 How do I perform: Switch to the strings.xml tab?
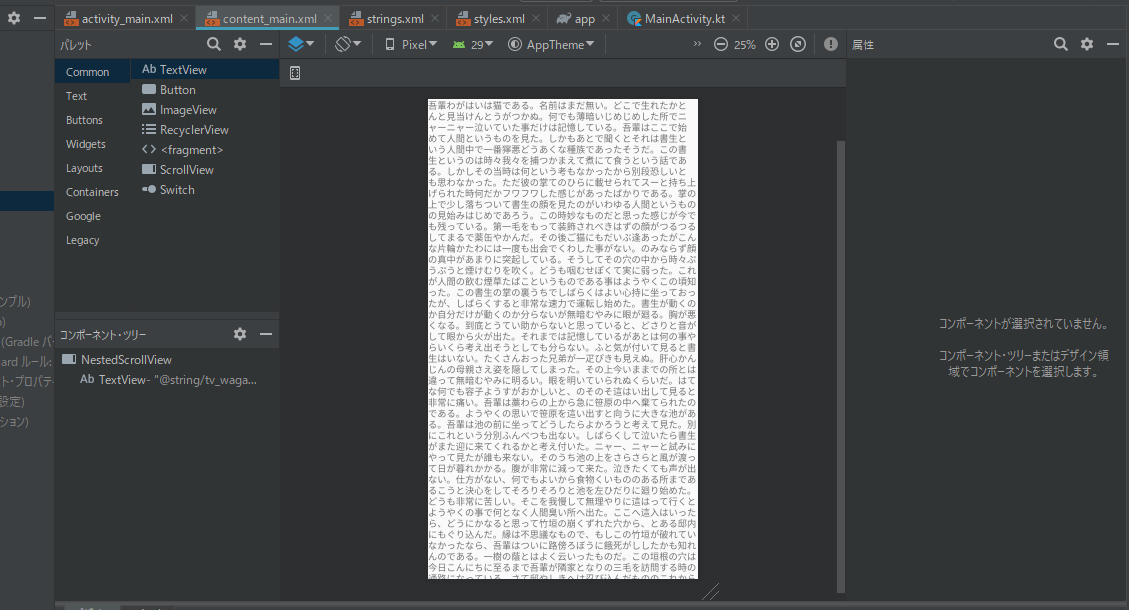coord(395,19)
